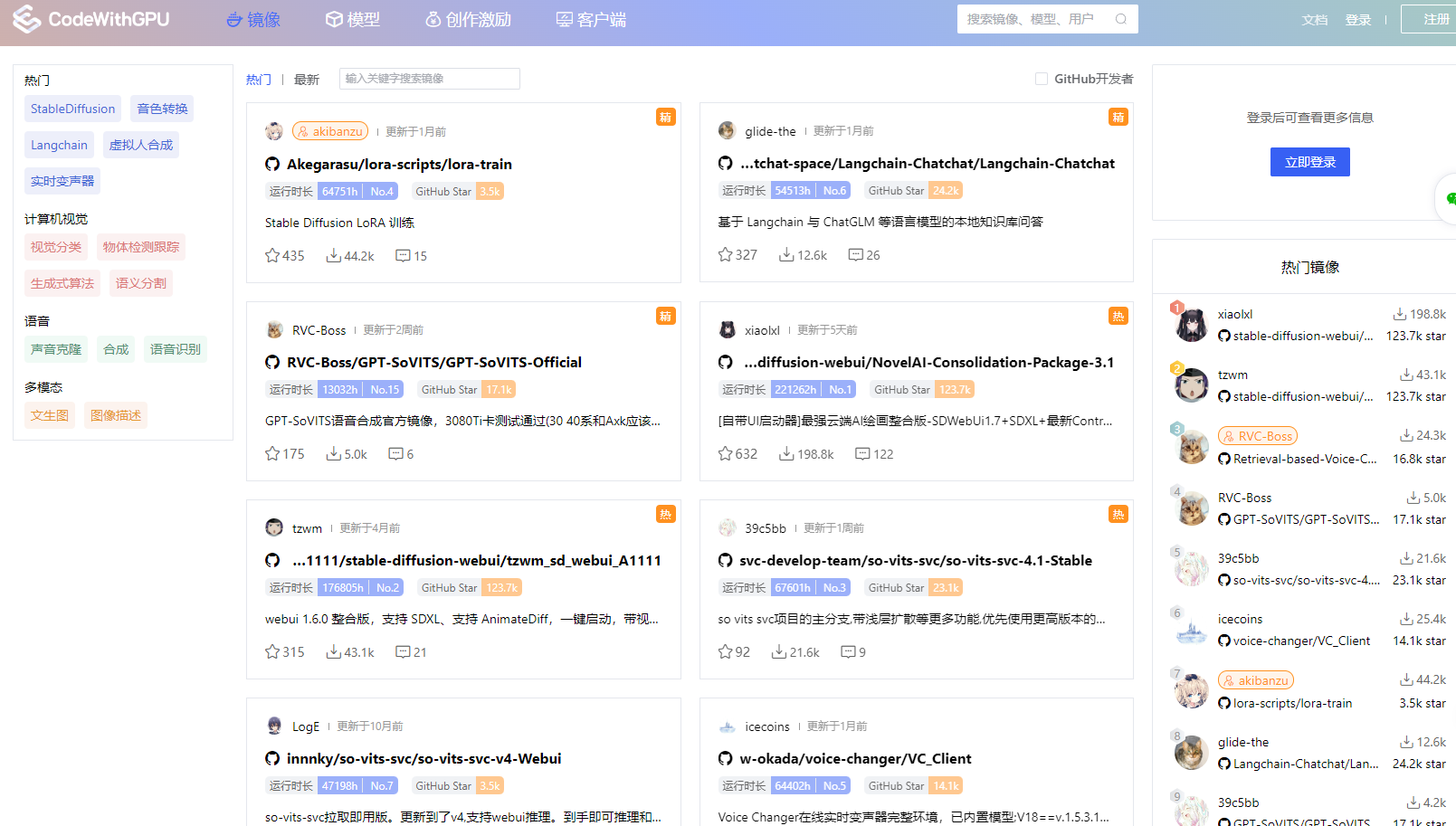The height and width of the screenshot is (826, 1456).
Task: Select the 合成 voice tag
Action: (x=116, y=349)
